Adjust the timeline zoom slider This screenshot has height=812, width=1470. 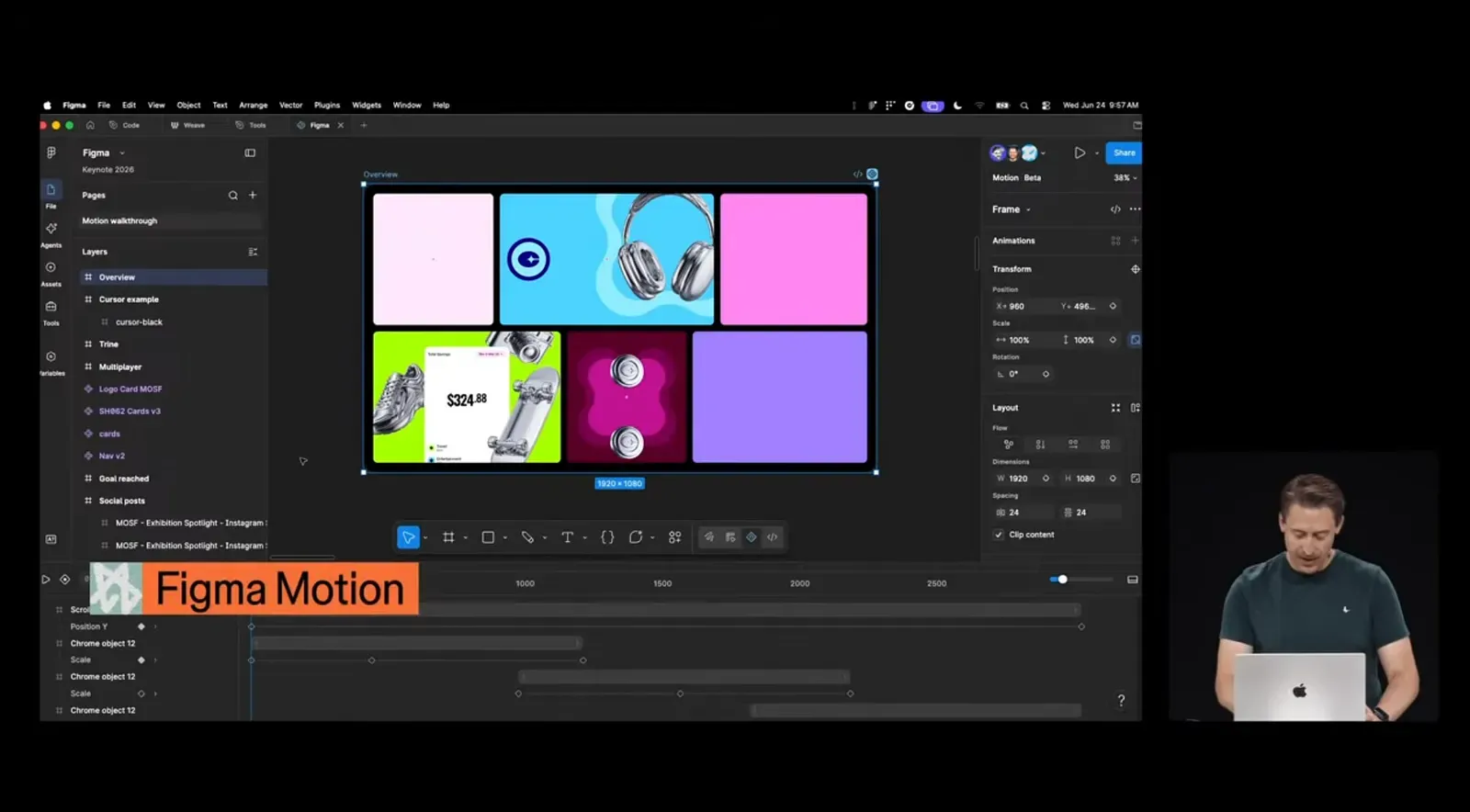tap(1062, 580)
